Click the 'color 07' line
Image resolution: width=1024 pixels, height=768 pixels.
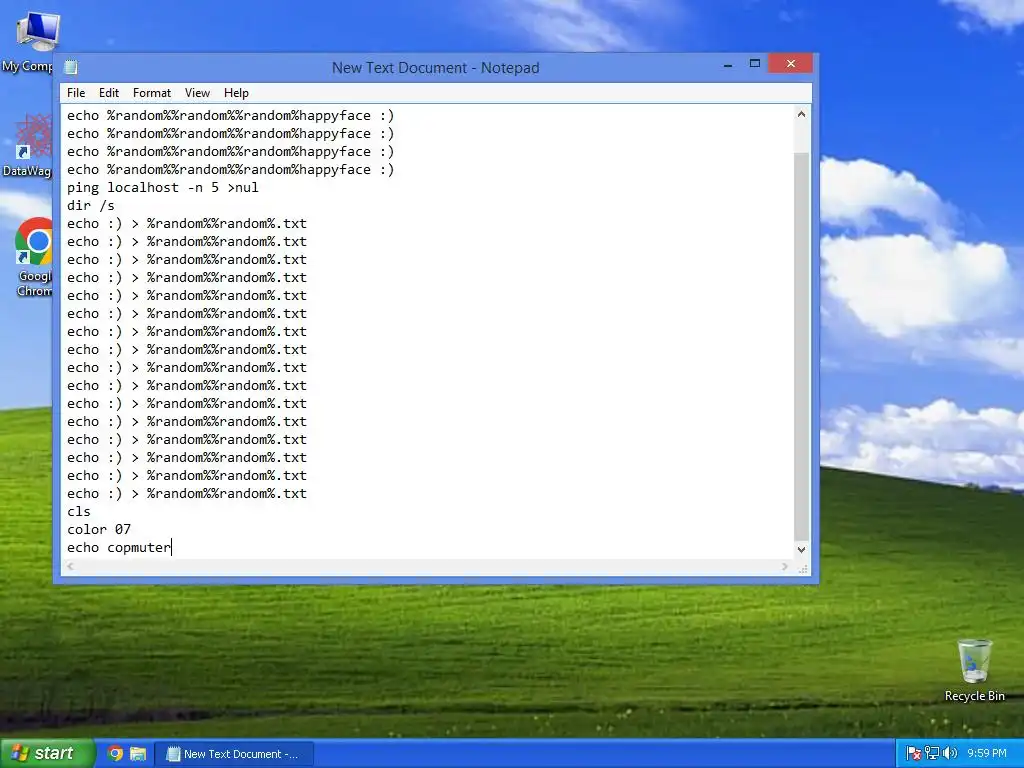(x=99, y=530)
